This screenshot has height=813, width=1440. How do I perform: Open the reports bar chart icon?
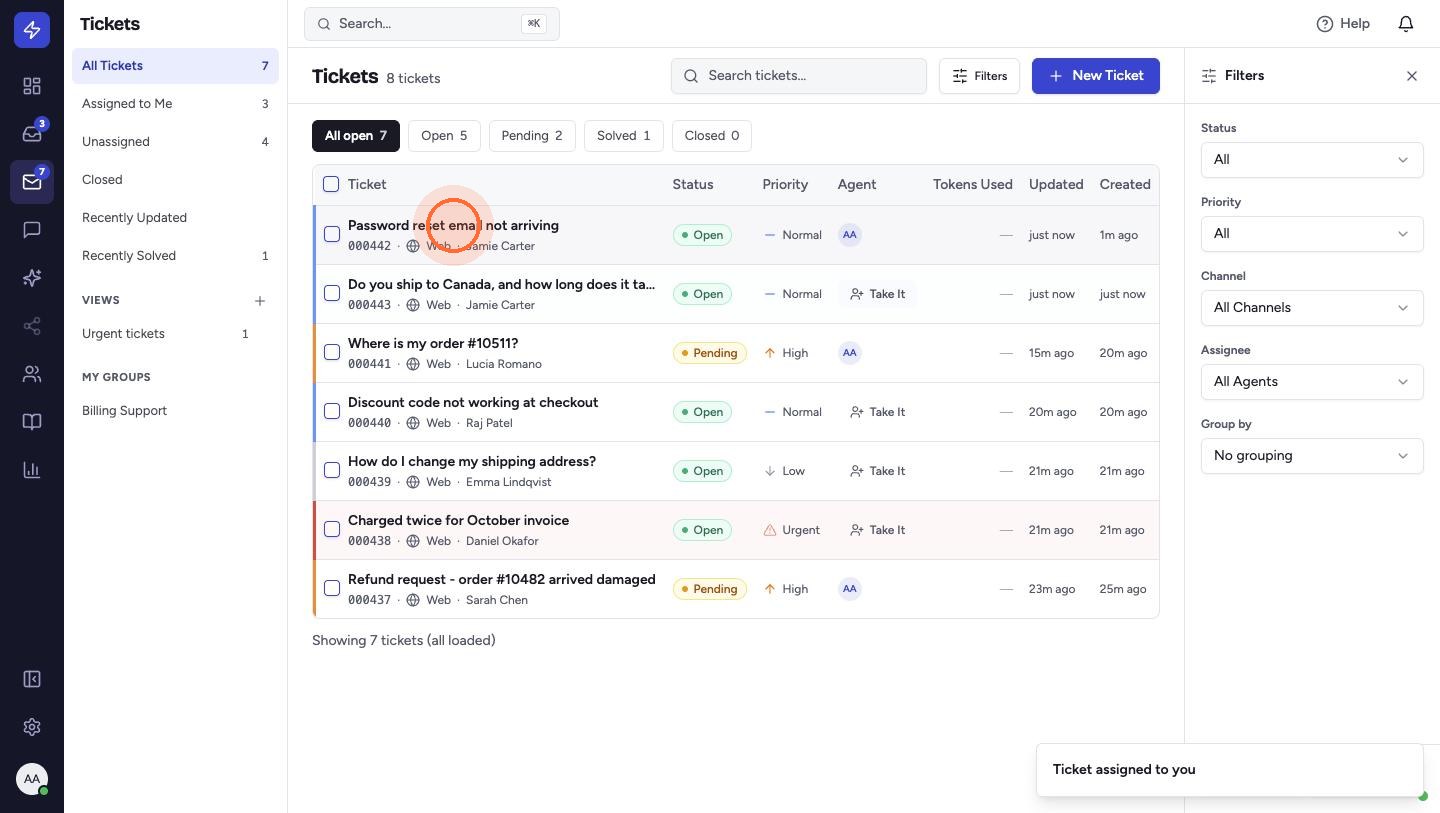(32, 470)
